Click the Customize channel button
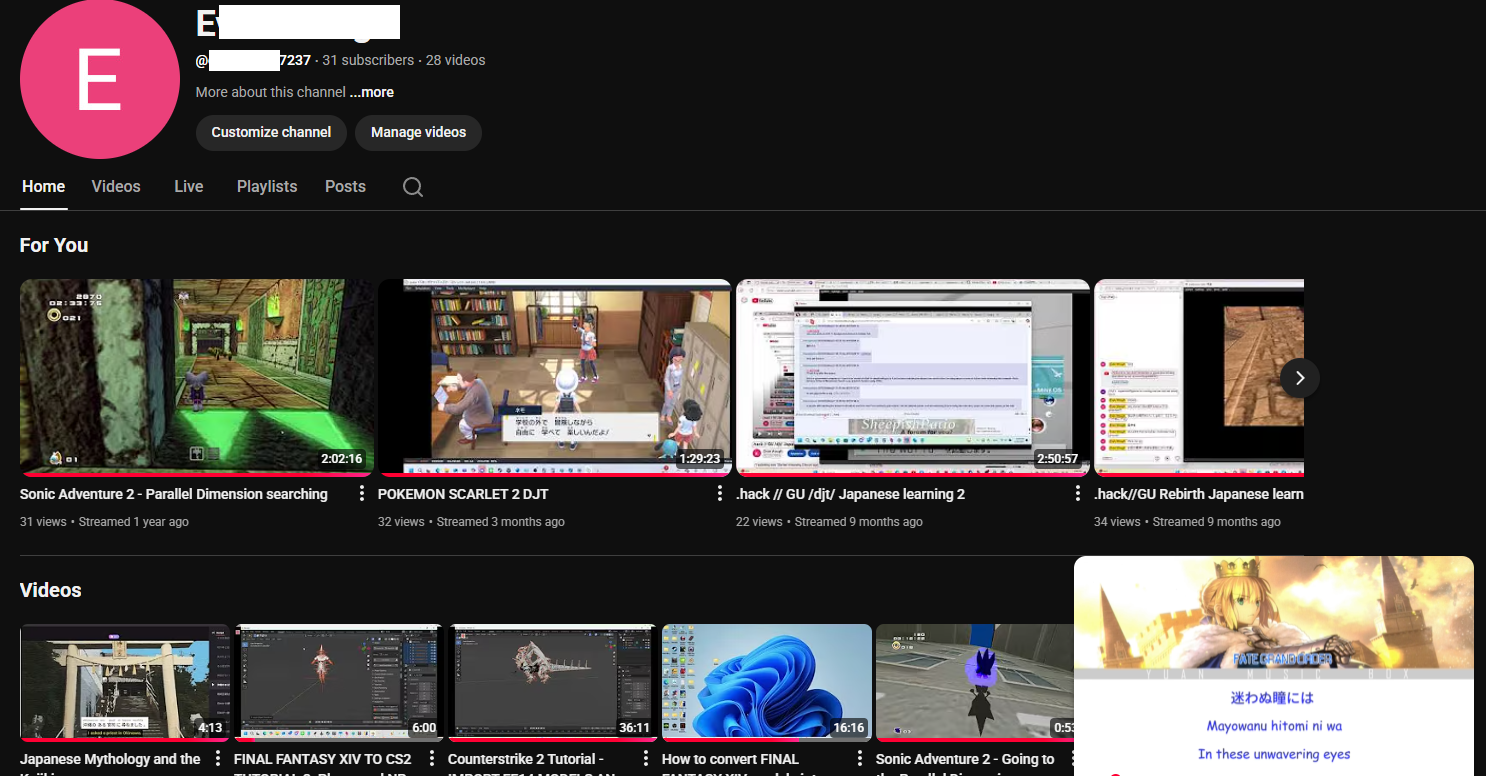The image size is (1486, 776). (271, 132)
